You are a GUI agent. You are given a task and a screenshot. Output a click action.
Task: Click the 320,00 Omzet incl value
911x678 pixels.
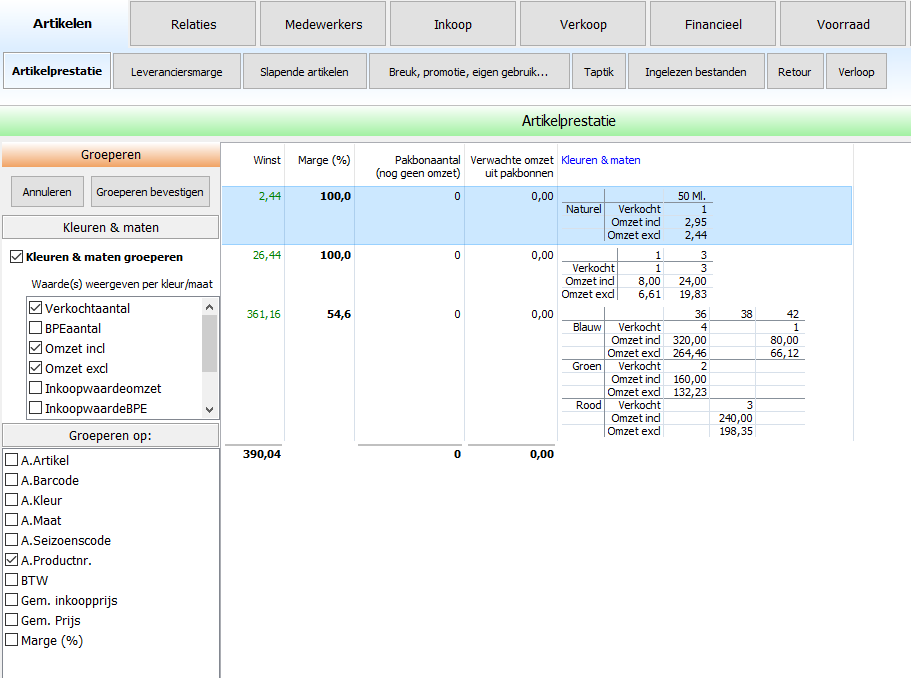point(690,340)
